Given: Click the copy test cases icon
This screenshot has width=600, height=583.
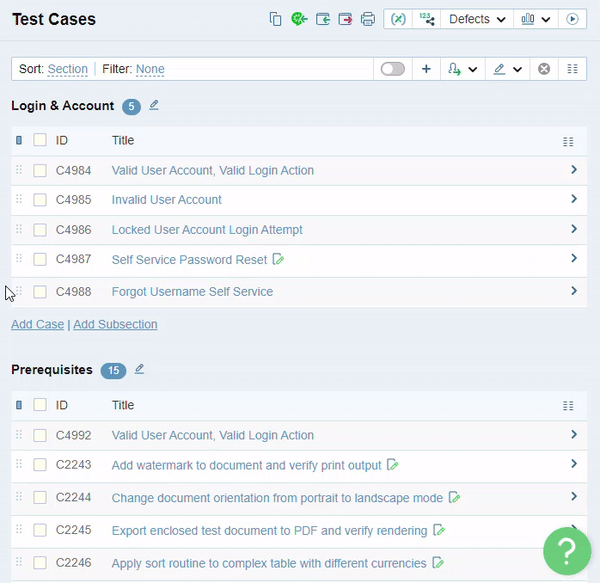Looking at the screenshot, I should [276, 19].
